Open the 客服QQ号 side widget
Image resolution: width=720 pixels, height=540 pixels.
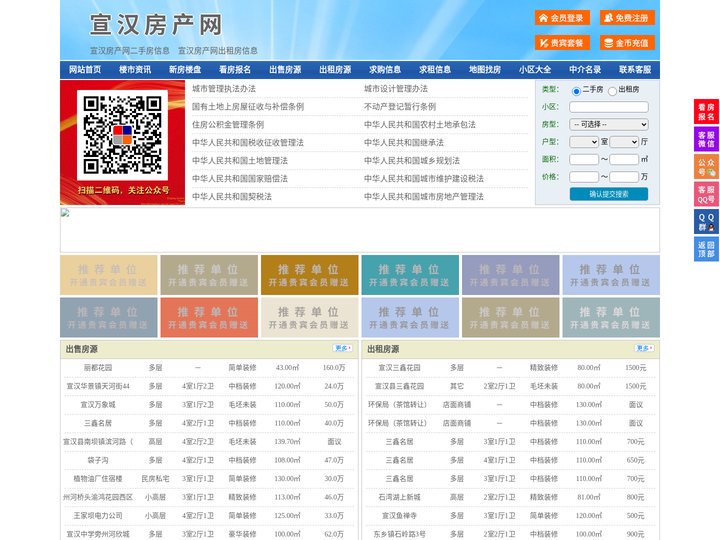point(706,194)
